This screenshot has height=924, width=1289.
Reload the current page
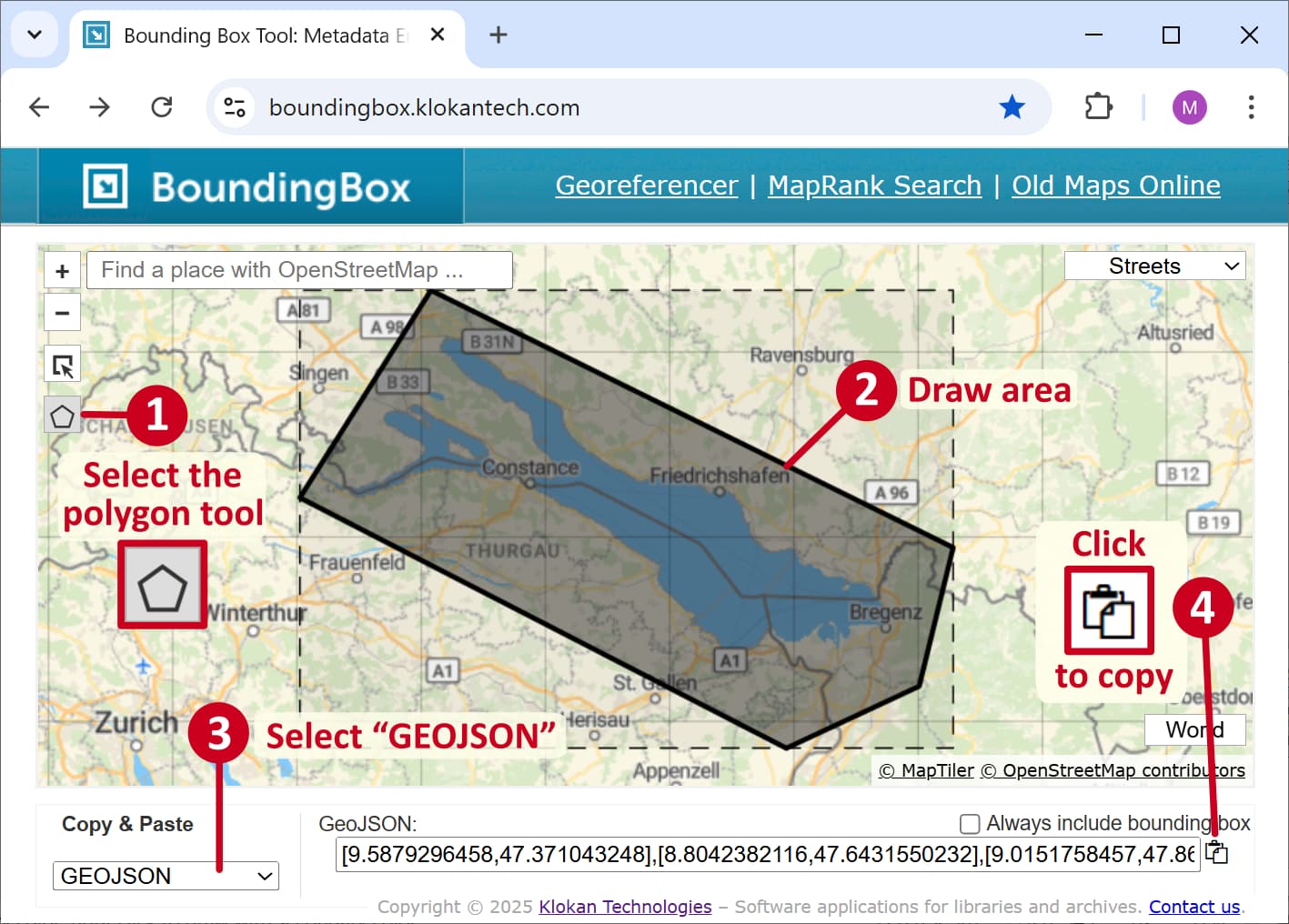click(162, 107)
